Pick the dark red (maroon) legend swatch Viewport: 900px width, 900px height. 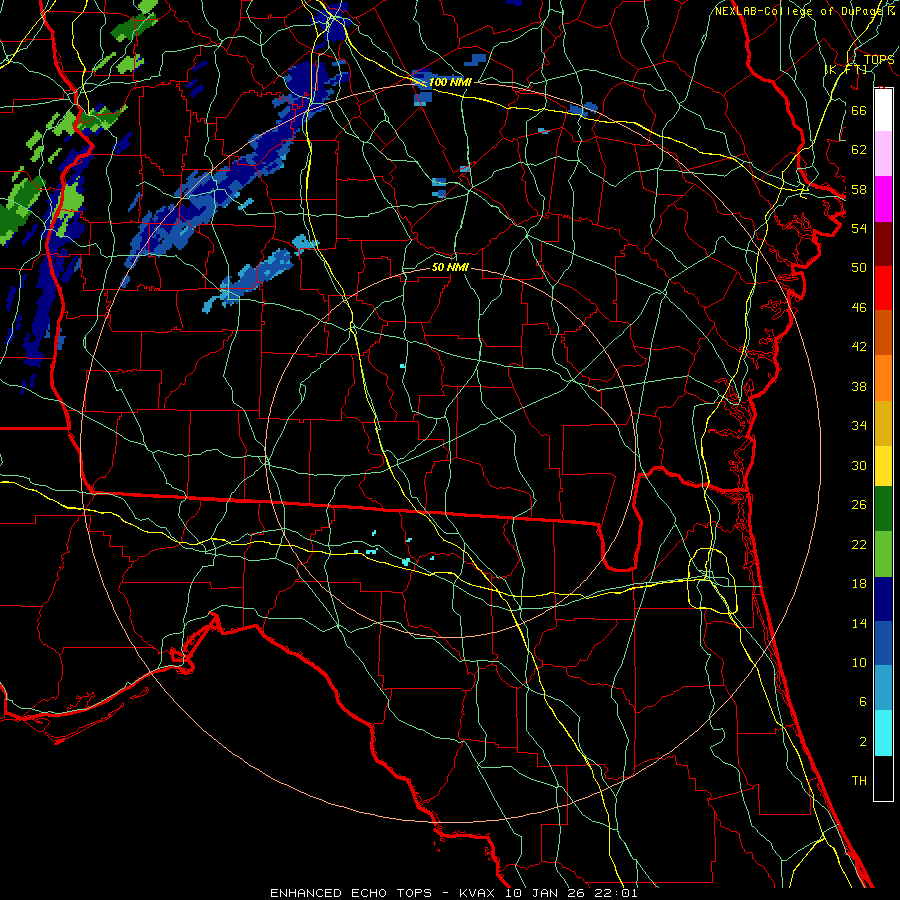[883, 243]
